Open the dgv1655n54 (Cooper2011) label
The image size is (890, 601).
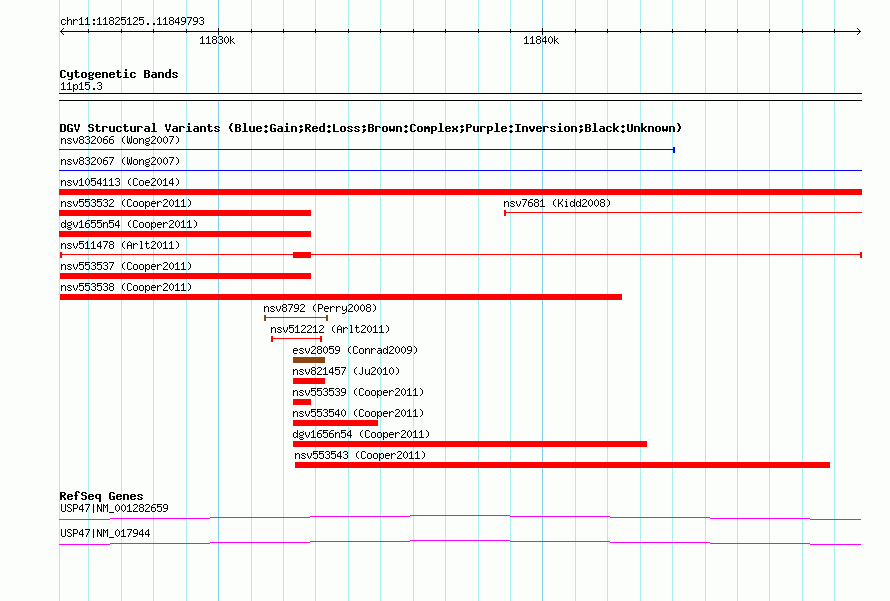tap(129, 224)
